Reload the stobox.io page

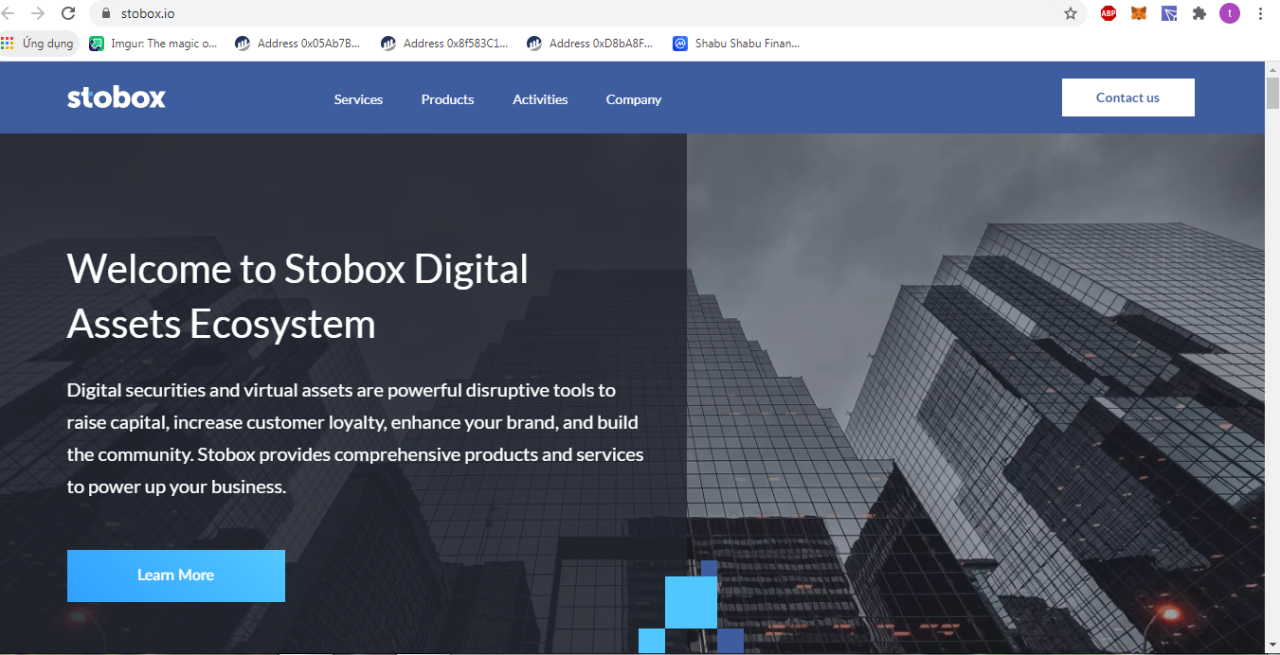point(68,13)
